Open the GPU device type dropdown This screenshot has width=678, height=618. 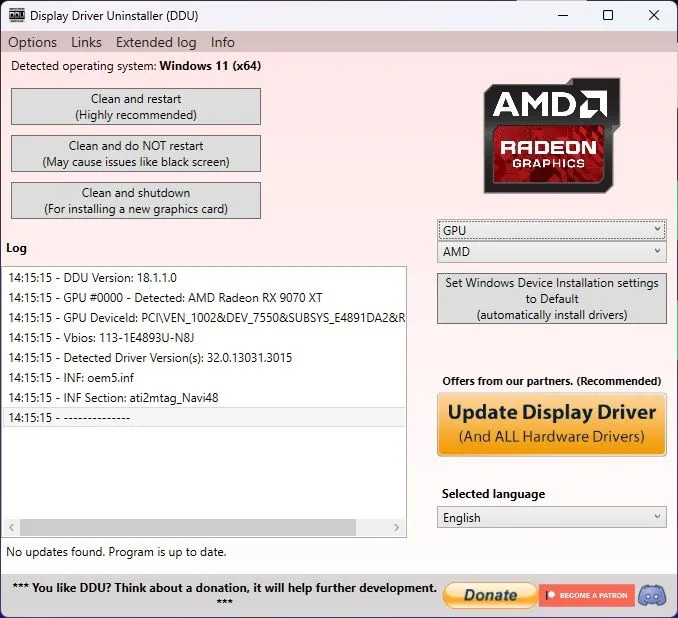551,229
